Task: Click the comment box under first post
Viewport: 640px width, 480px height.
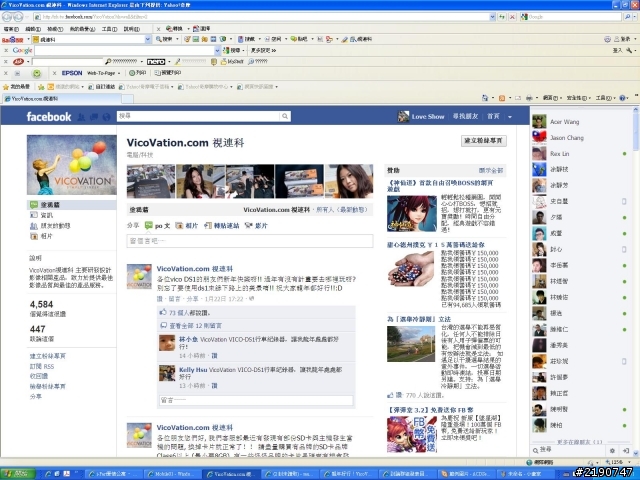Action: pos(256,400)
